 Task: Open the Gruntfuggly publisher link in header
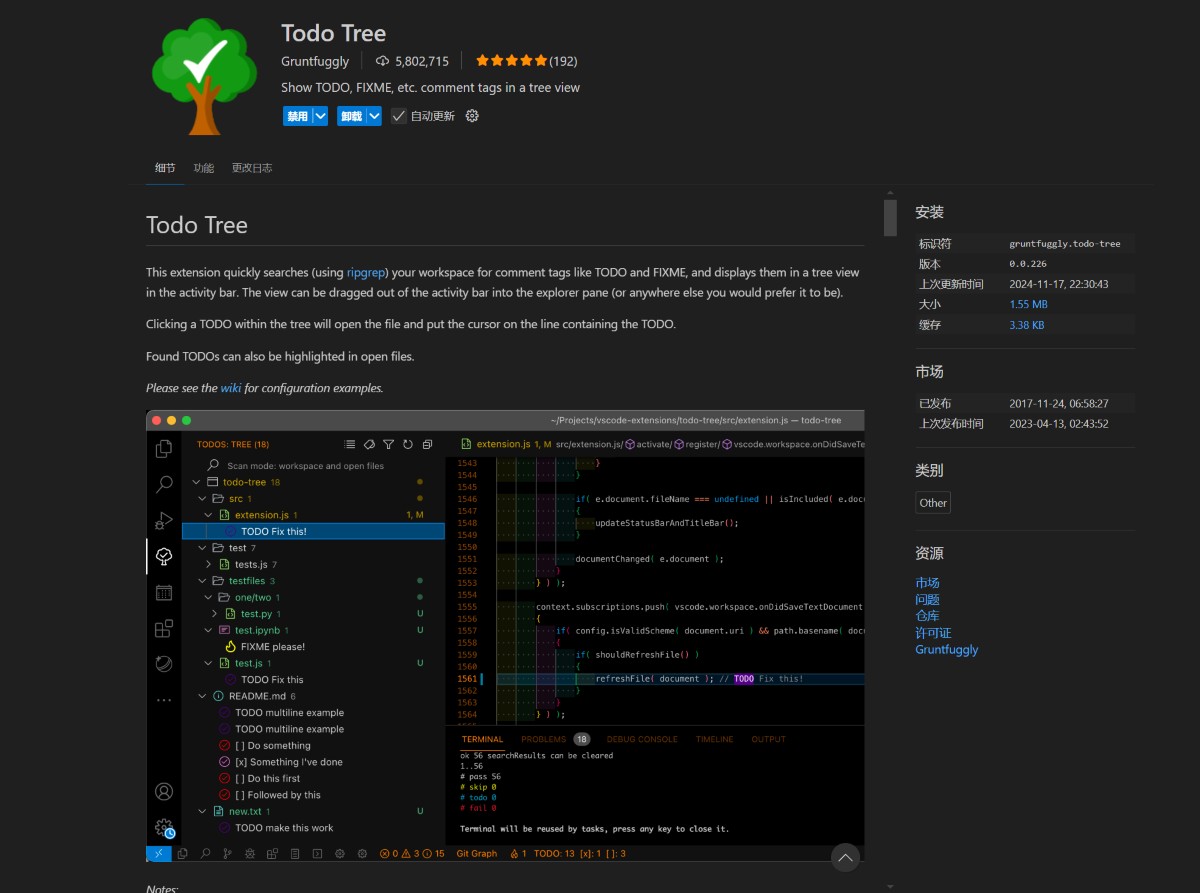coord(315,61)
